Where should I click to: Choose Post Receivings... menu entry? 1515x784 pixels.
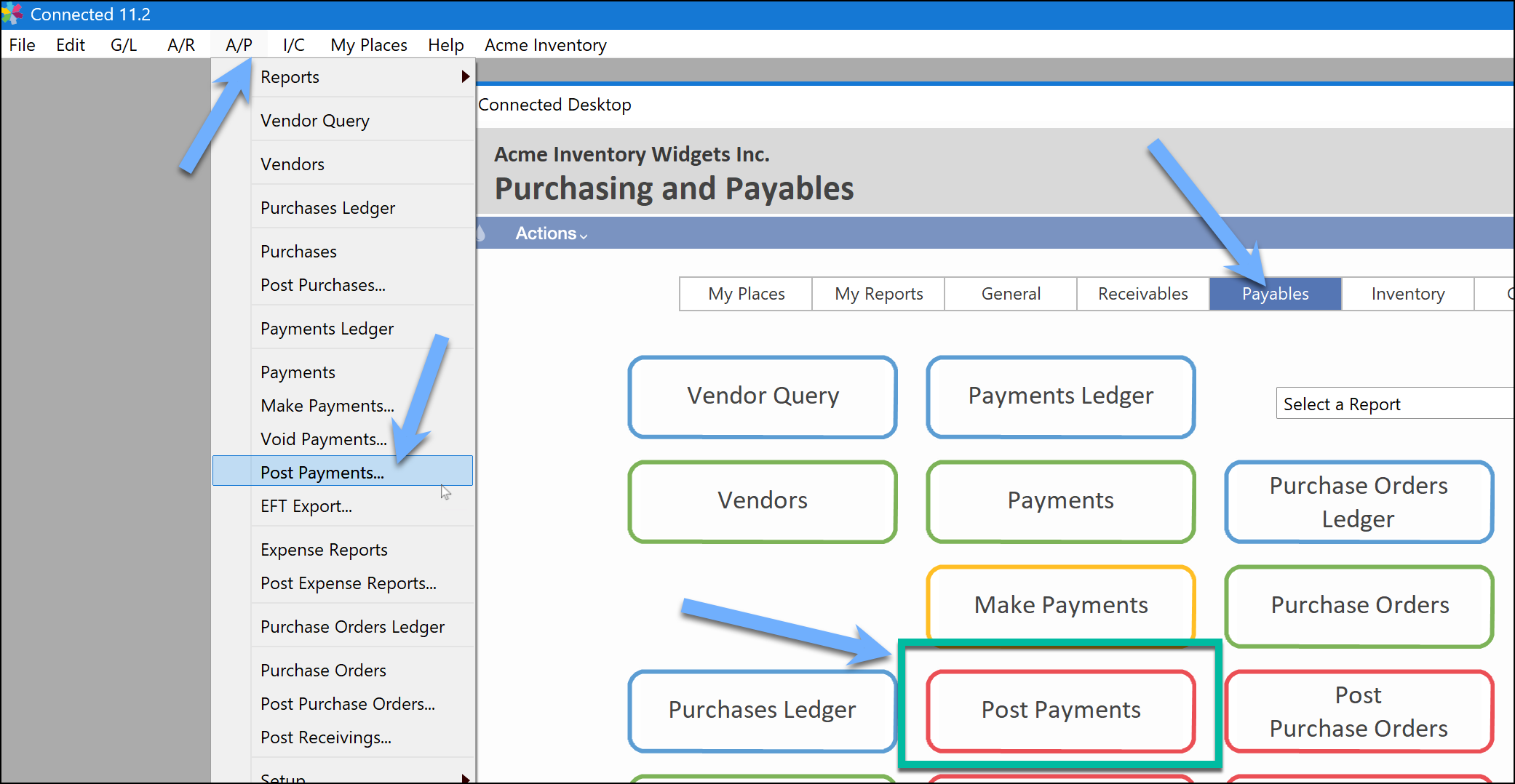pos(343,737)
